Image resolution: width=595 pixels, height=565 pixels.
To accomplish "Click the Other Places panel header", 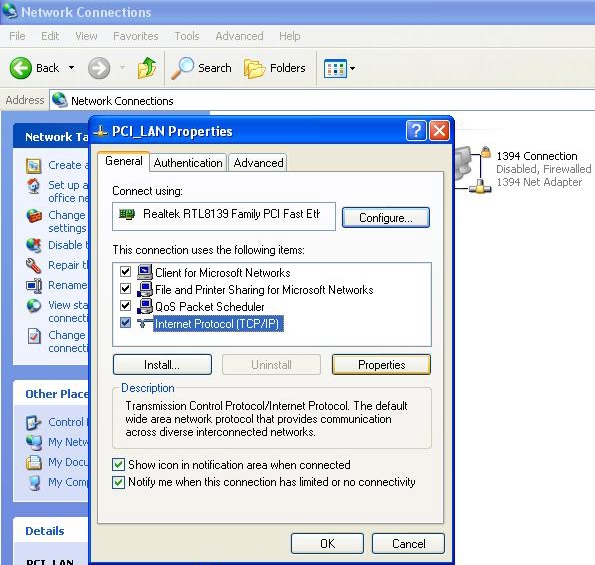I will 51,393.
